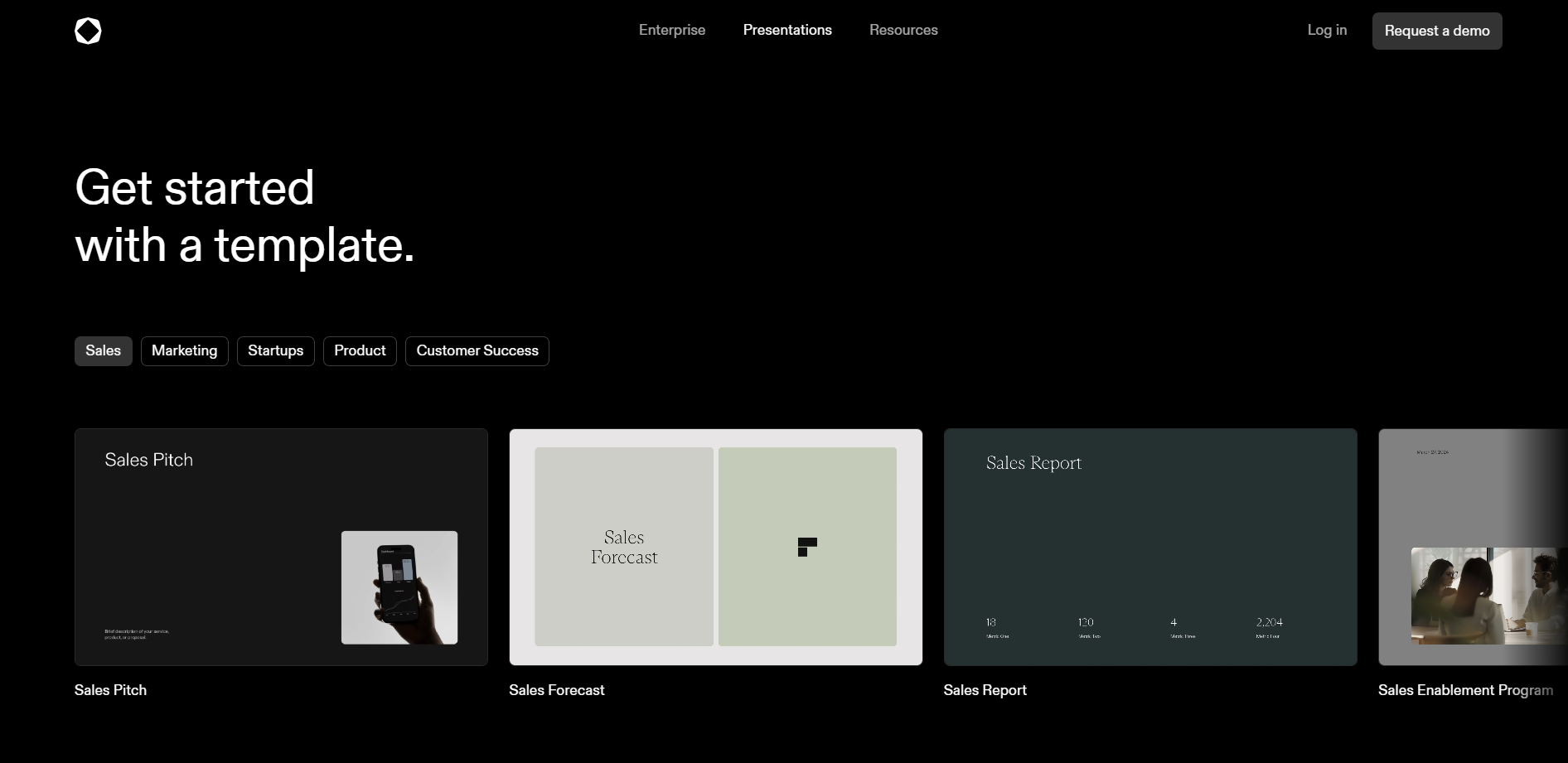Open the Sales Pitch template thumbnail

pyautogui.click(x=281, y=547)
